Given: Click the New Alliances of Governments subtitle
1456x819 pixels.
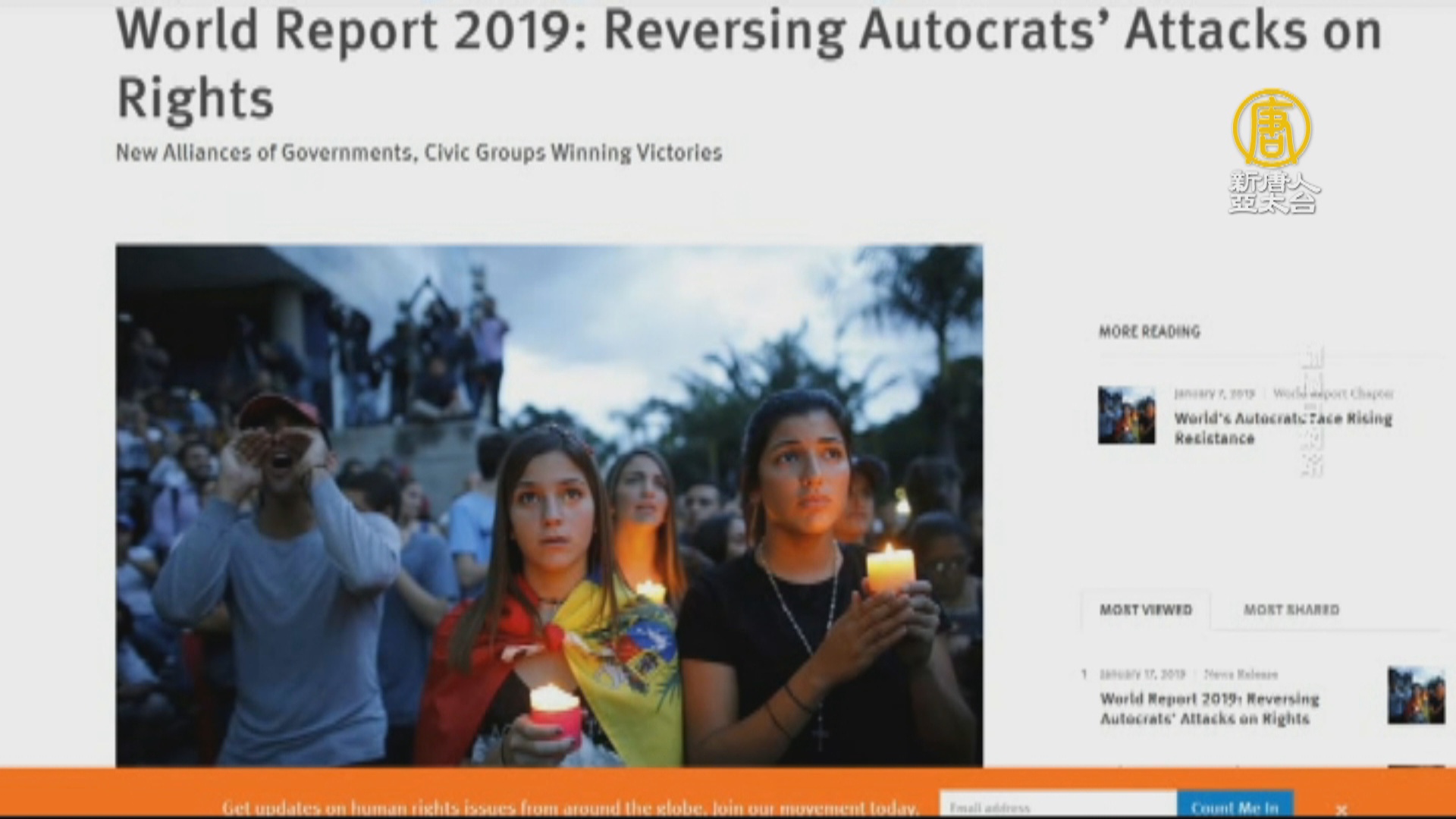Looking at the screenshot, I should [419, 153].
